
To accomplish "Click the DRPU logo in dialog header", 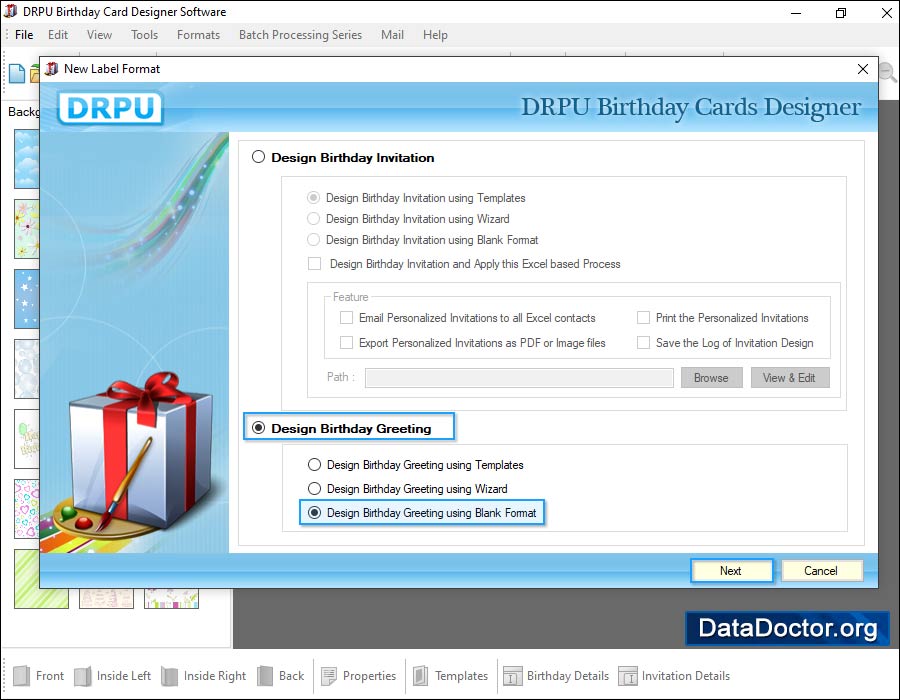I will coord(110,108).
